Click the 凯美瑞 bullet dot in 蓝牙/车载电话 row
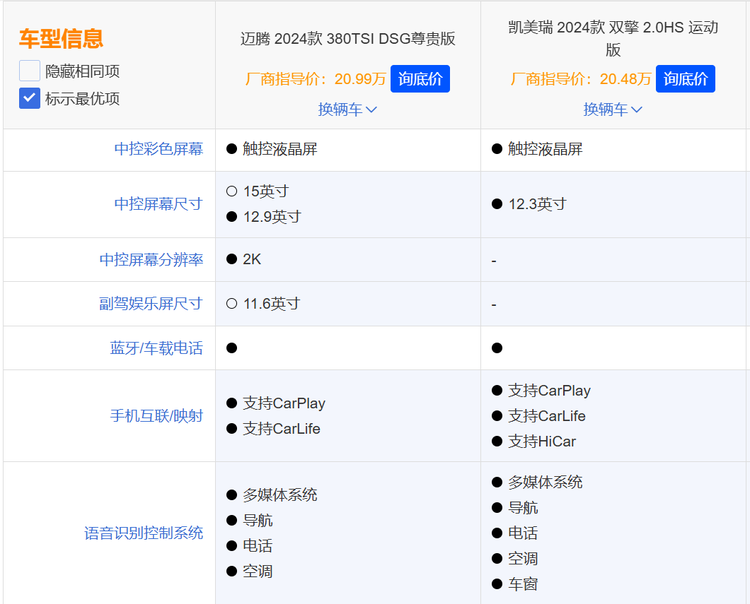The width and height of the screenshot is (750, 604). 497,348
